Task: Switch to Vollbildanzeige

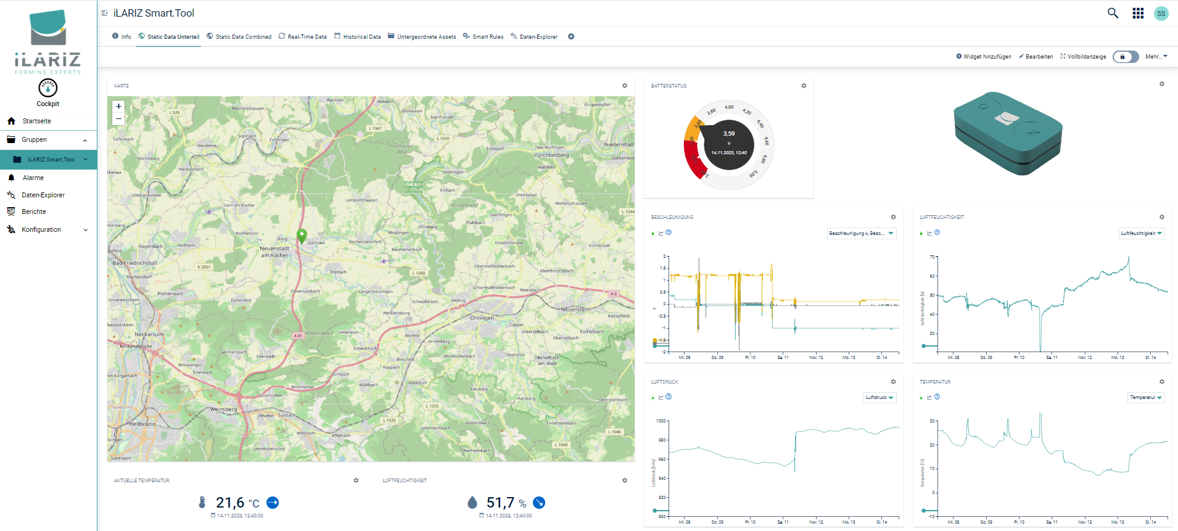Action: [x=1083, y=56]
